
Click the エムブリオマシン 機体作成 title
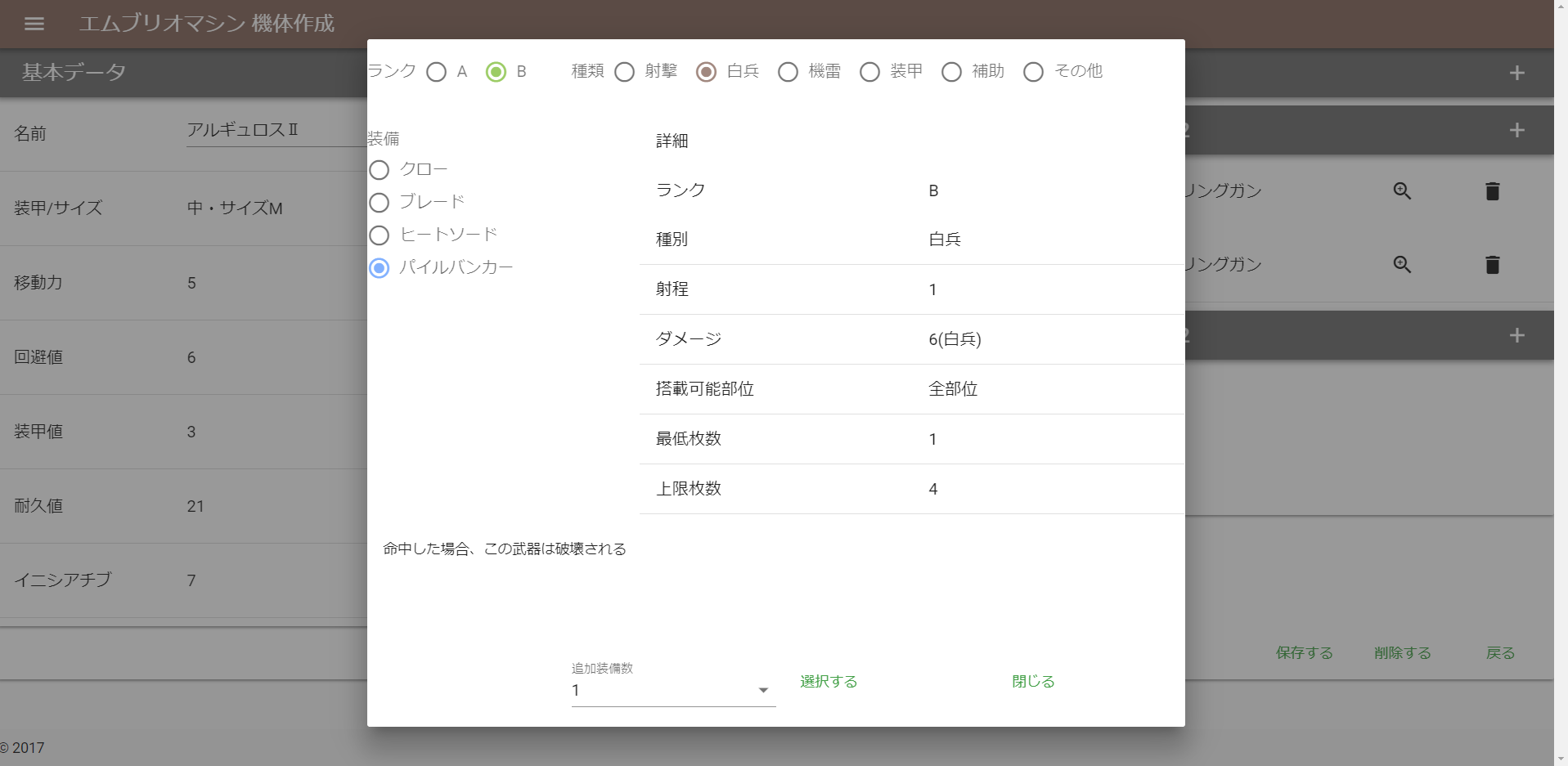207,24
